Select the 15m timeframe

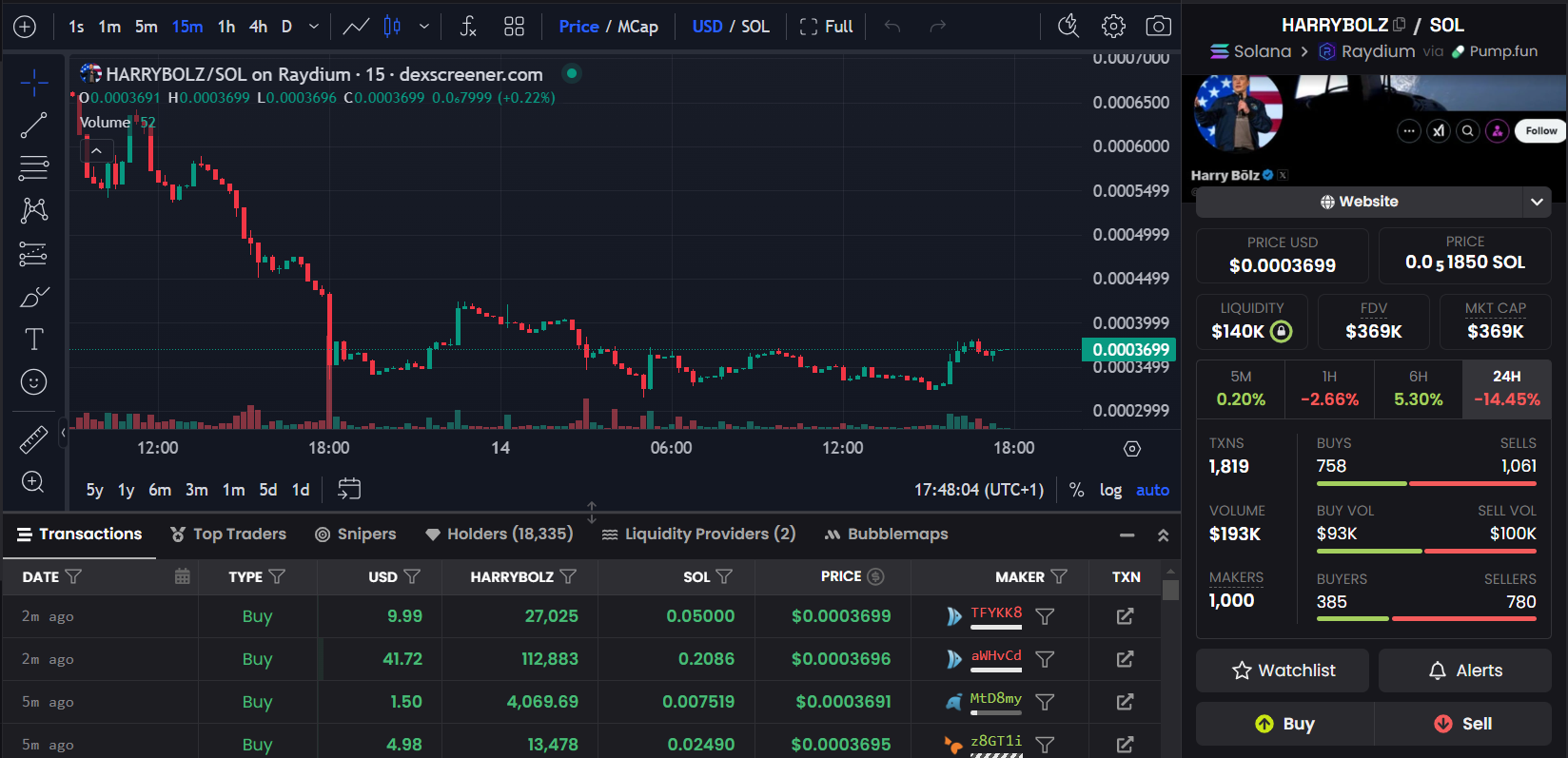(x=187, y=27)
